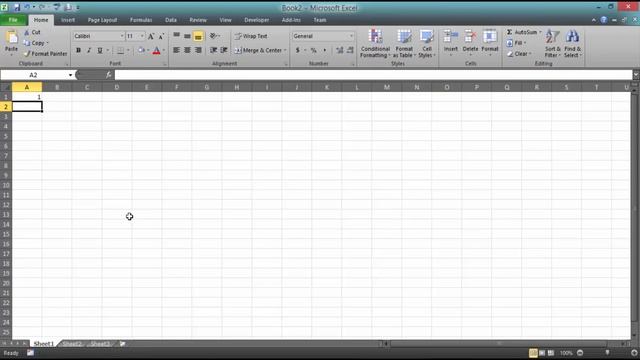
Task: Open Conditional Formatting menu
Action: tap(375, 43)
